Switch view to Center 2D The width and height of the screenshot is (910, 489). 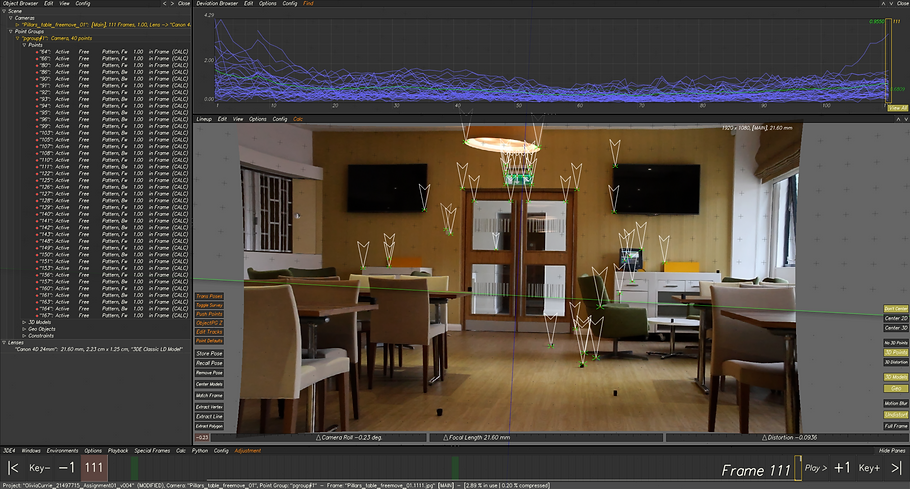click(x=896, y=318)
